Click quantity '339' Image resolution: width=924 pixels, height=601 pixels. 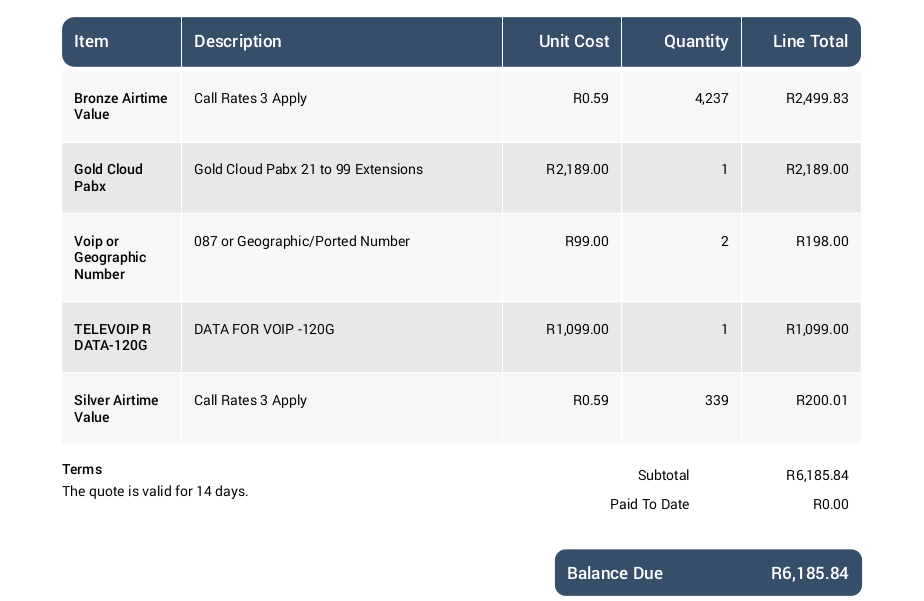(x=717, y=401)
